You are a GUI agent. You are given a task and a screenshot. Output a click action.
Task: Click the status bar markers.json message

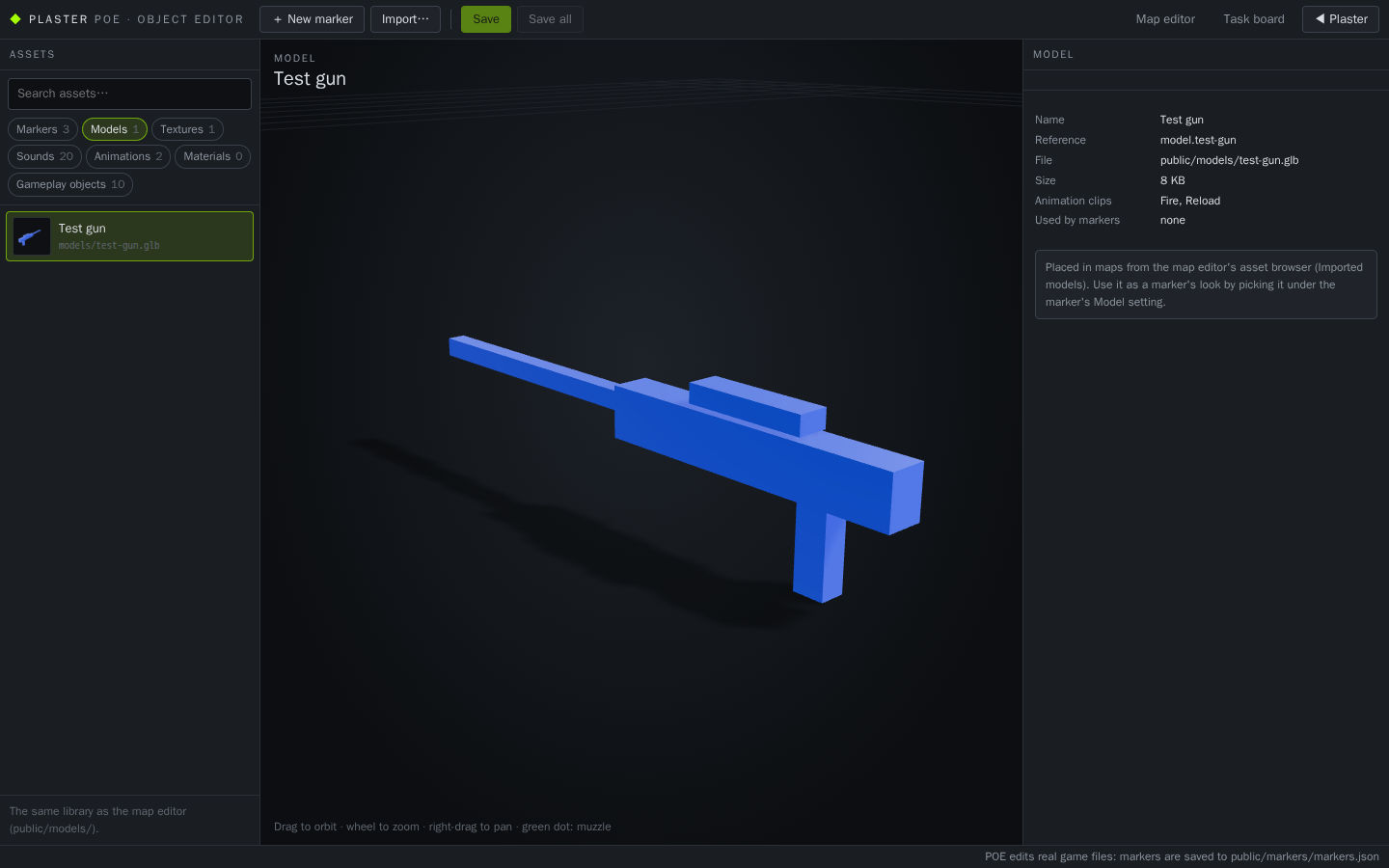point(1182,856)
